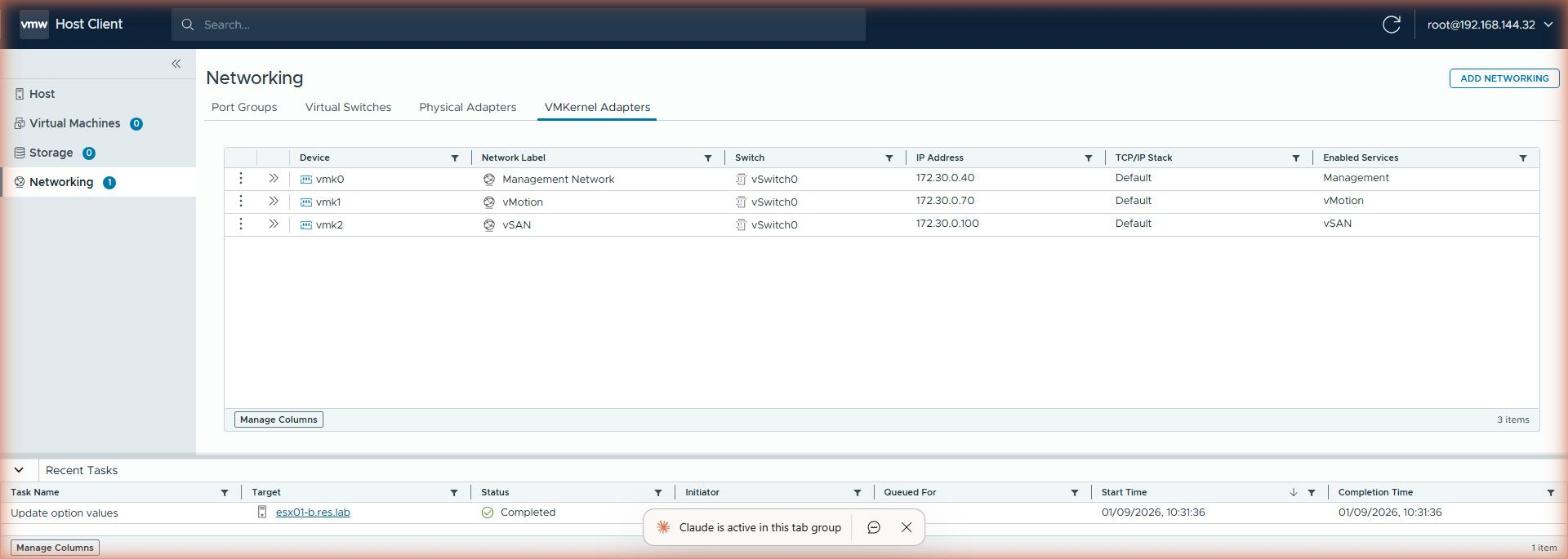Filter the Completion Time column

coord(1550,493)
